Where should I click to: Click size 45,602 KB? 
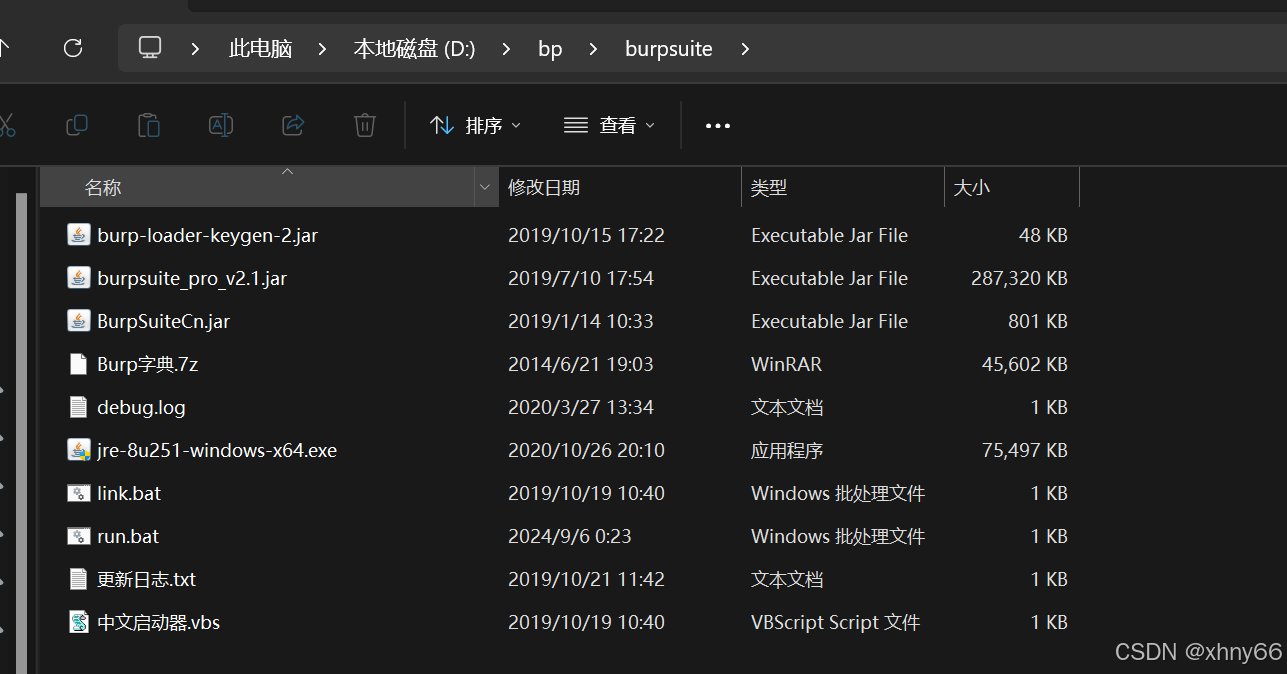(1025, 364)
